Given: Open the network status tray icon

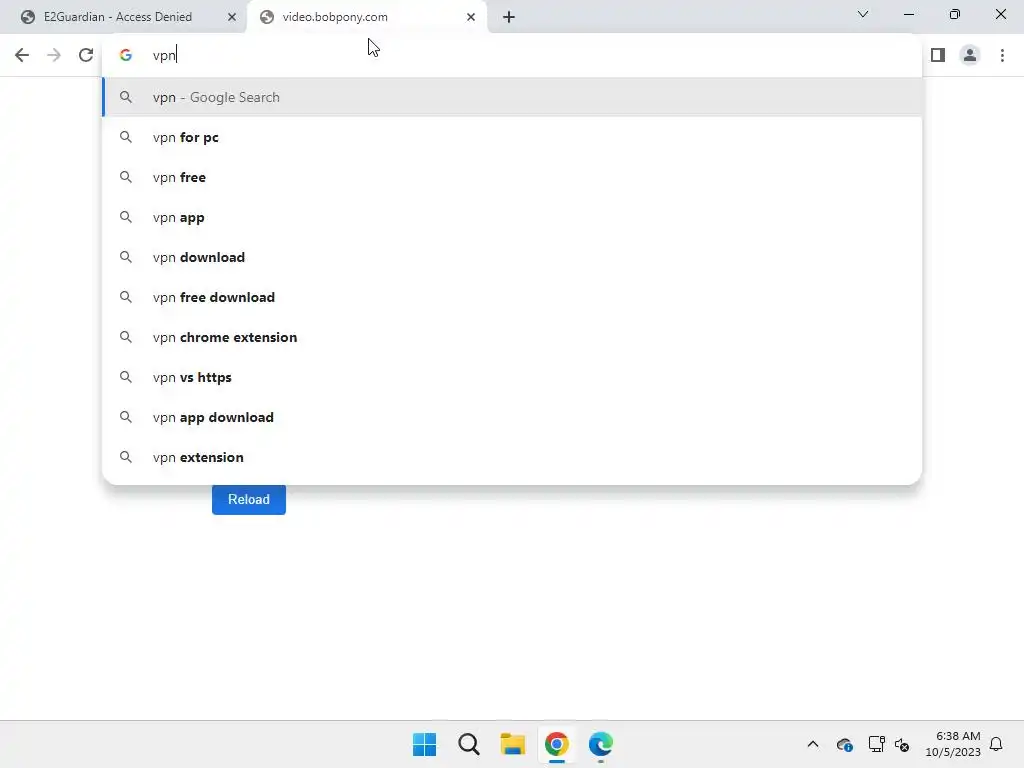Looking at the screenshot, I should click(x=876, y=744).
